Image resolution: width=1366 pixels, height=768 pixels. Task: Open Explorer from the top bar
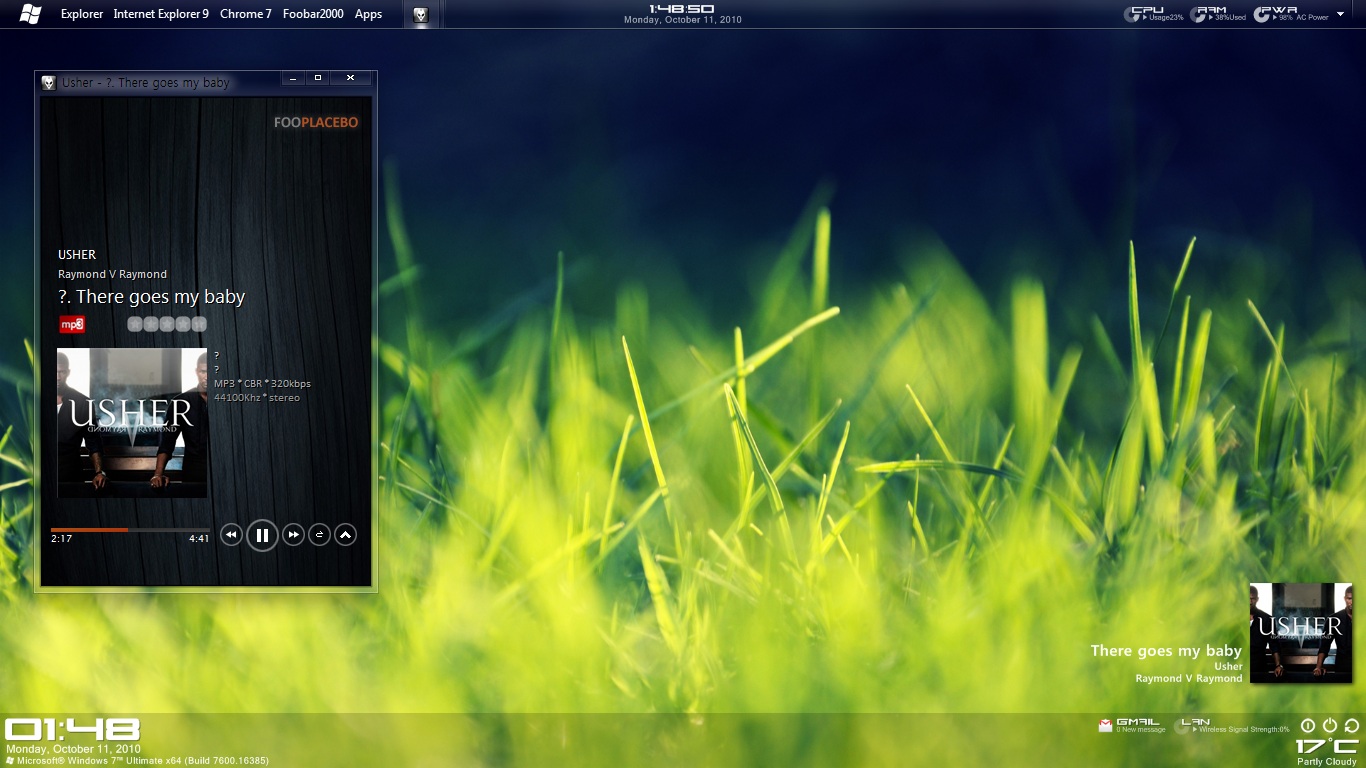82,14
